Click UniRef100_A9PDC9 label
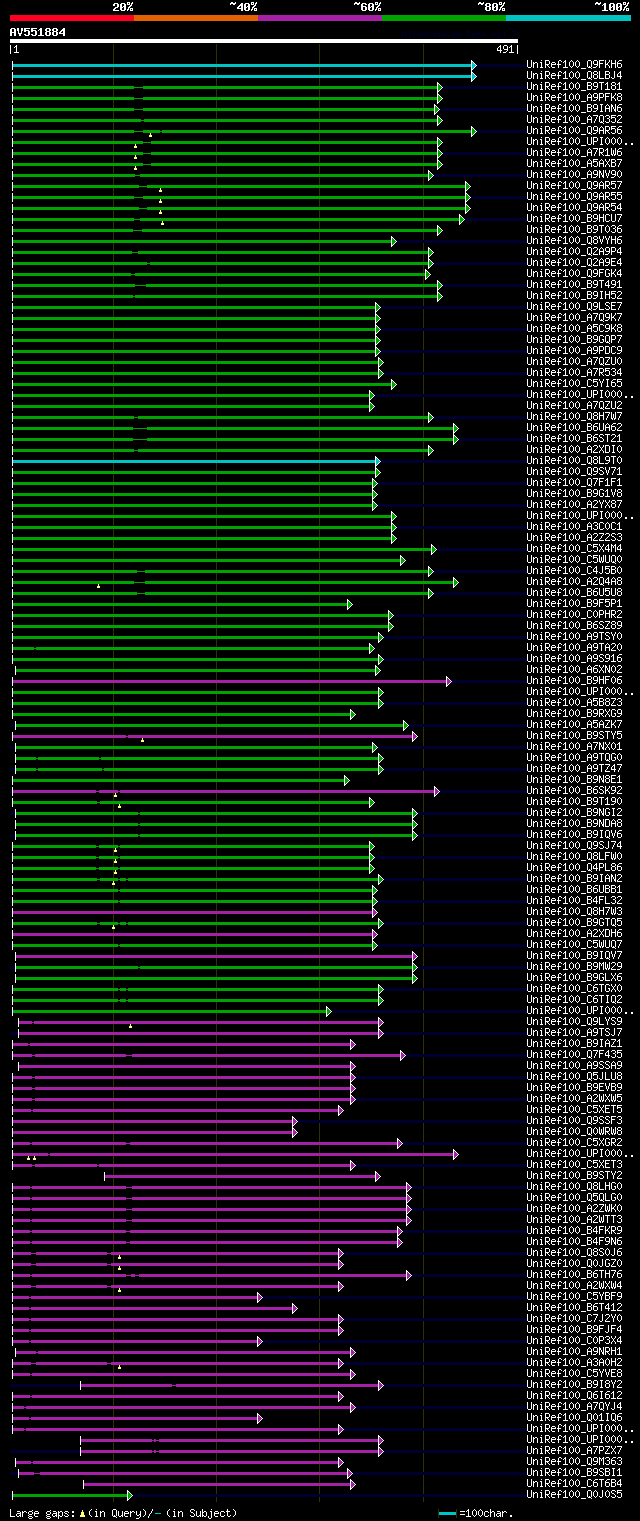This screenshot has height=1521, width=640. (x=574, y=350)
